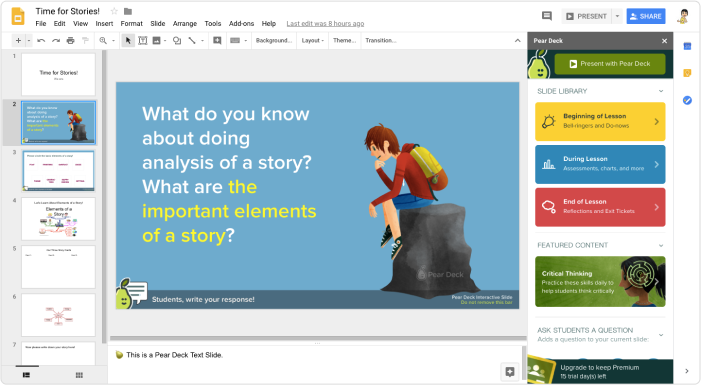Open the Layout dropdown

click(x=312, y=41)
